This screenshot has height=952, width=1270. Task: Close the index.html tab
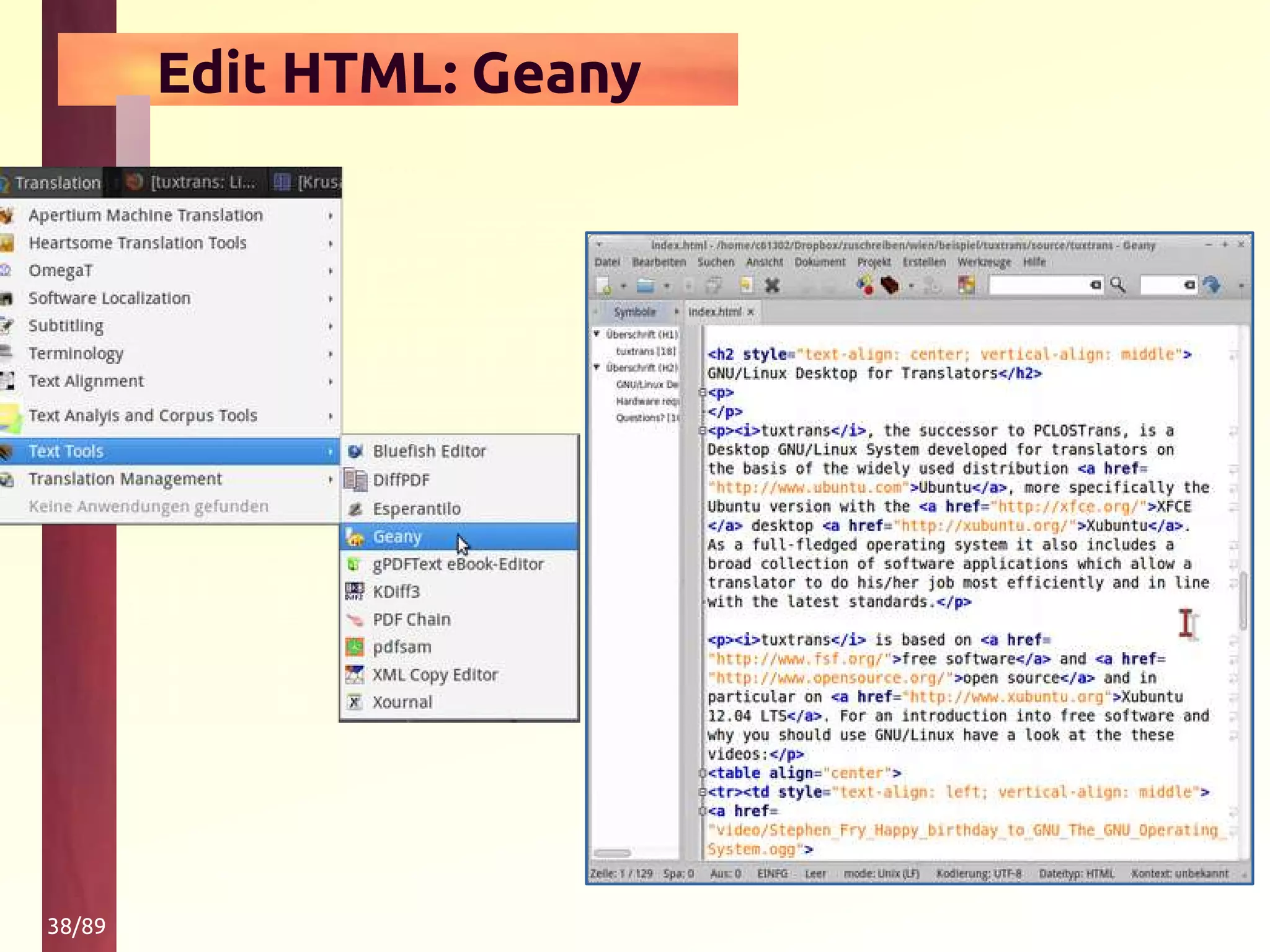pyautogui.click(x=751, y=312)
